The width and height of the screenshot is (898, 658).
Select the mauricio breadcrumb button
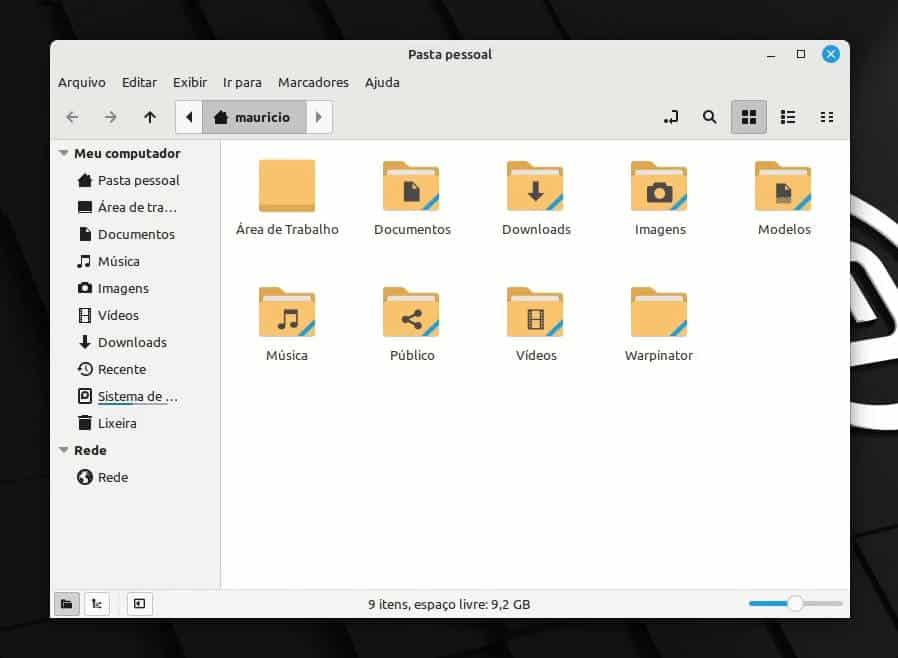[257, 117]
